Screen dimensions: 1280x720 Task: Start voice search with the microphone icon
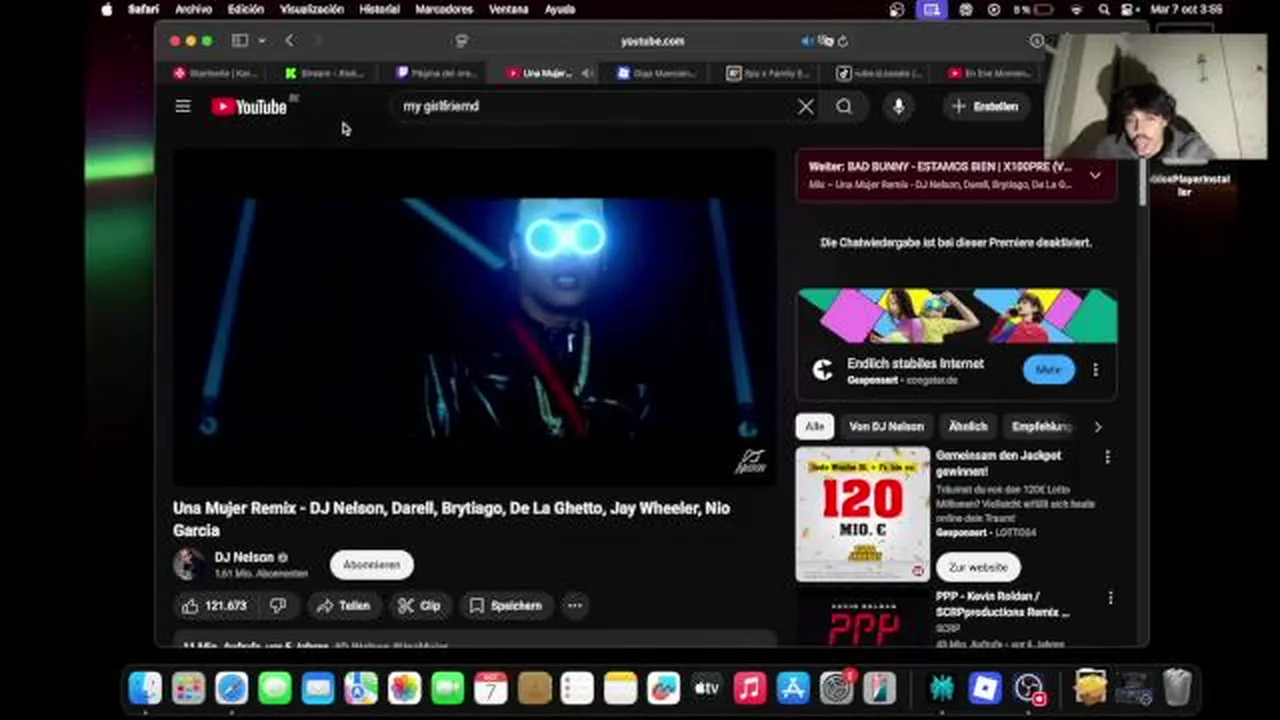coord(898,106)
